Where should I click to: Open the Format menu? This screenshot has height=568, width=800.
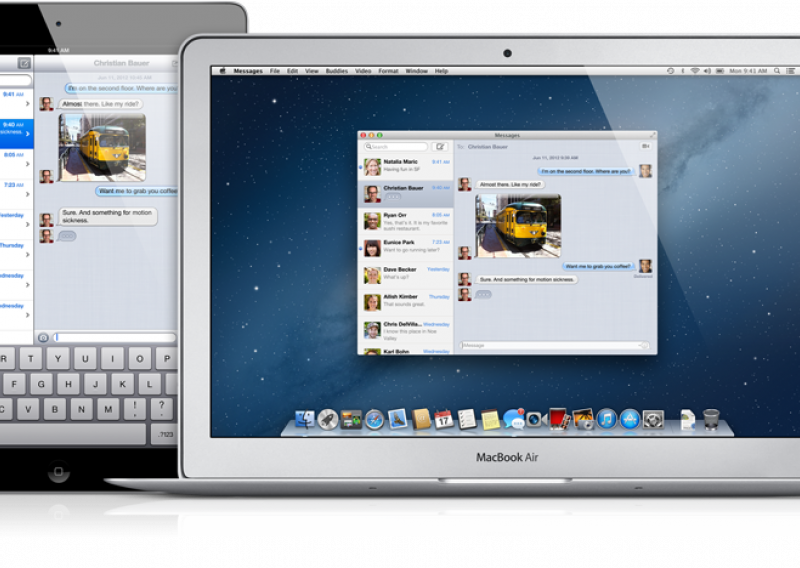pos(388,71)
